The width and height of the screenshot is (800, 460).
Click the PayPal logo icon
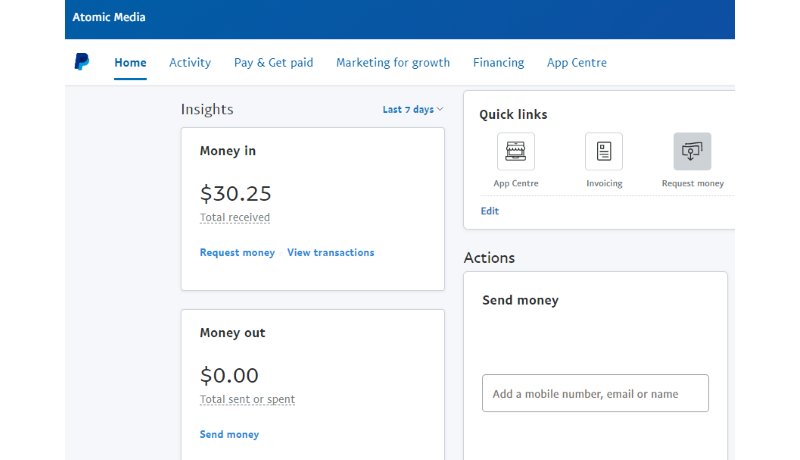click(x=82, y=62)
